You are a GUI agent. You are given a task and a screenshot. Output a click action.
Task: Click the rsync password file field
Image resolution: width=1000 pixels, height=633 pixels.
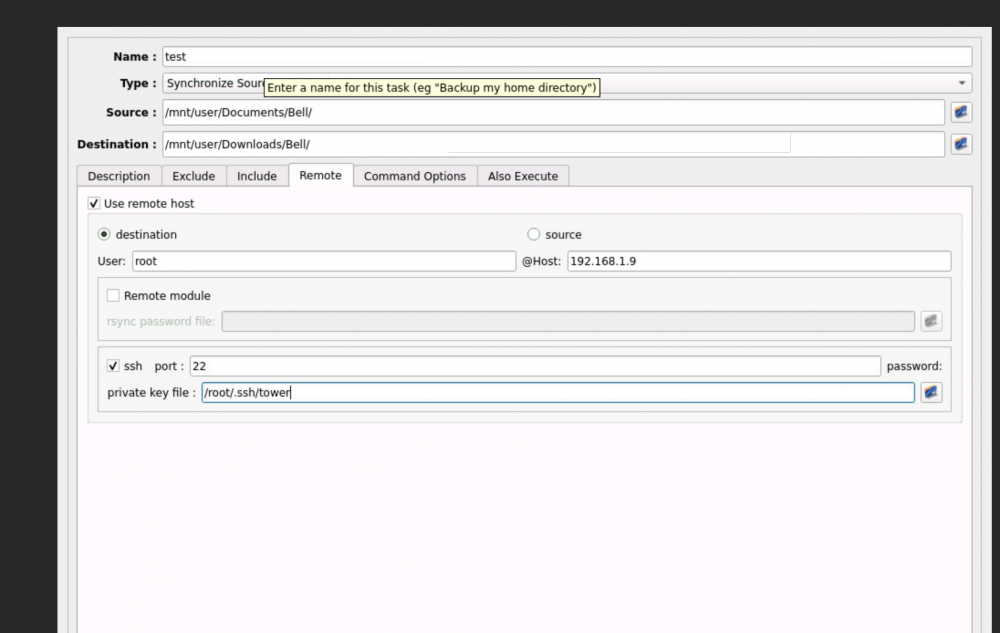[568, 321]
